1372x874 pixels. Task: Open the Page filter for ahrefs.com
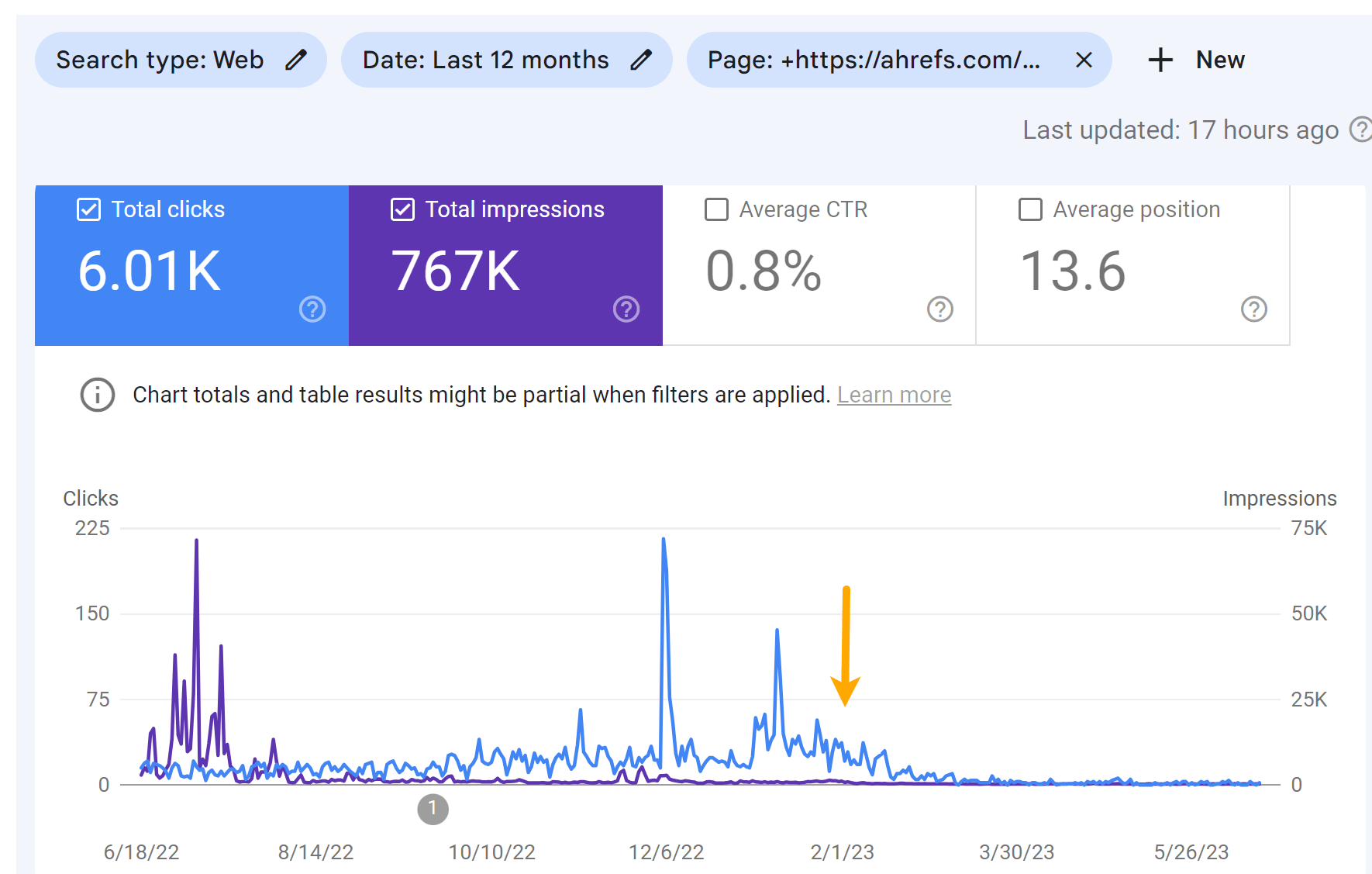coord(876,60)
